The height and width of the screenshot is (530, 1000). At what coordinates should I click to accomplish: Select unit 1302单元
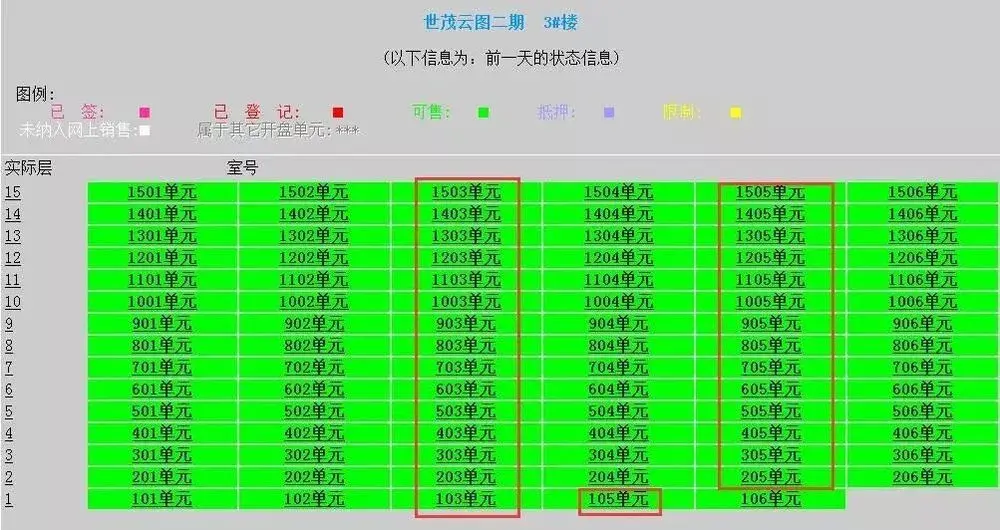click(314, 236)
